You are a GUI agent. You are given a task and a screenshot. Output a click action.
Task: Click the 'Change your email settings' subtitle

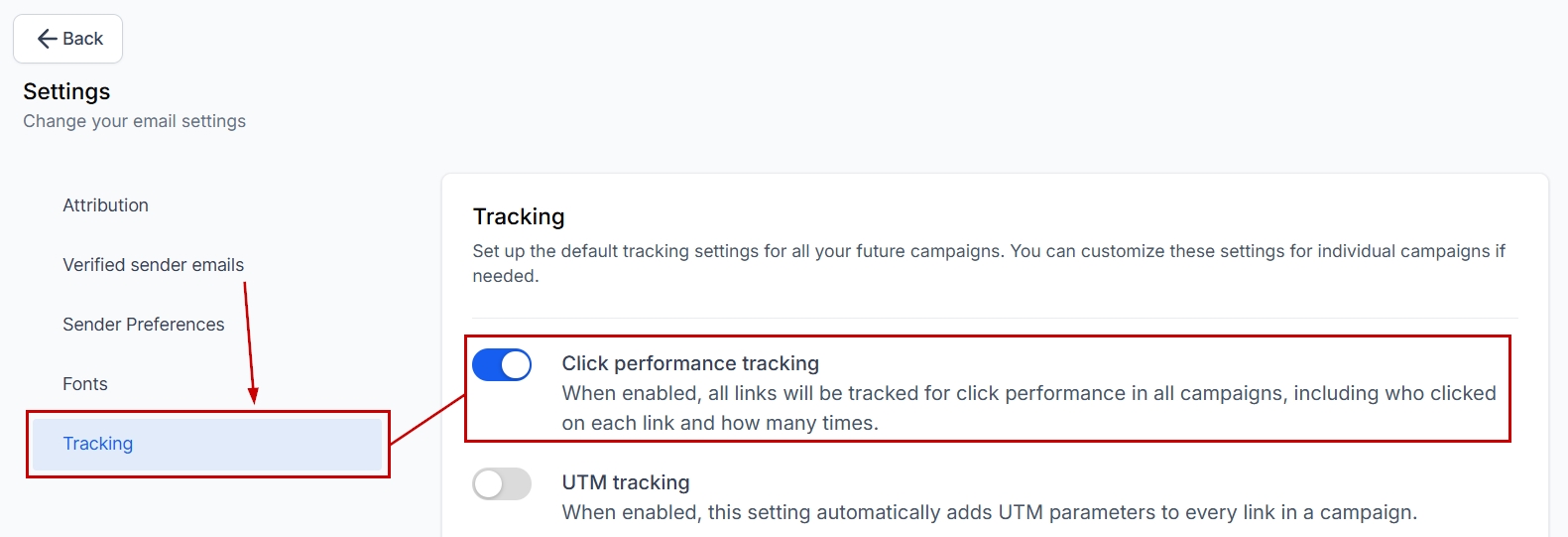(x=134, y=121)
